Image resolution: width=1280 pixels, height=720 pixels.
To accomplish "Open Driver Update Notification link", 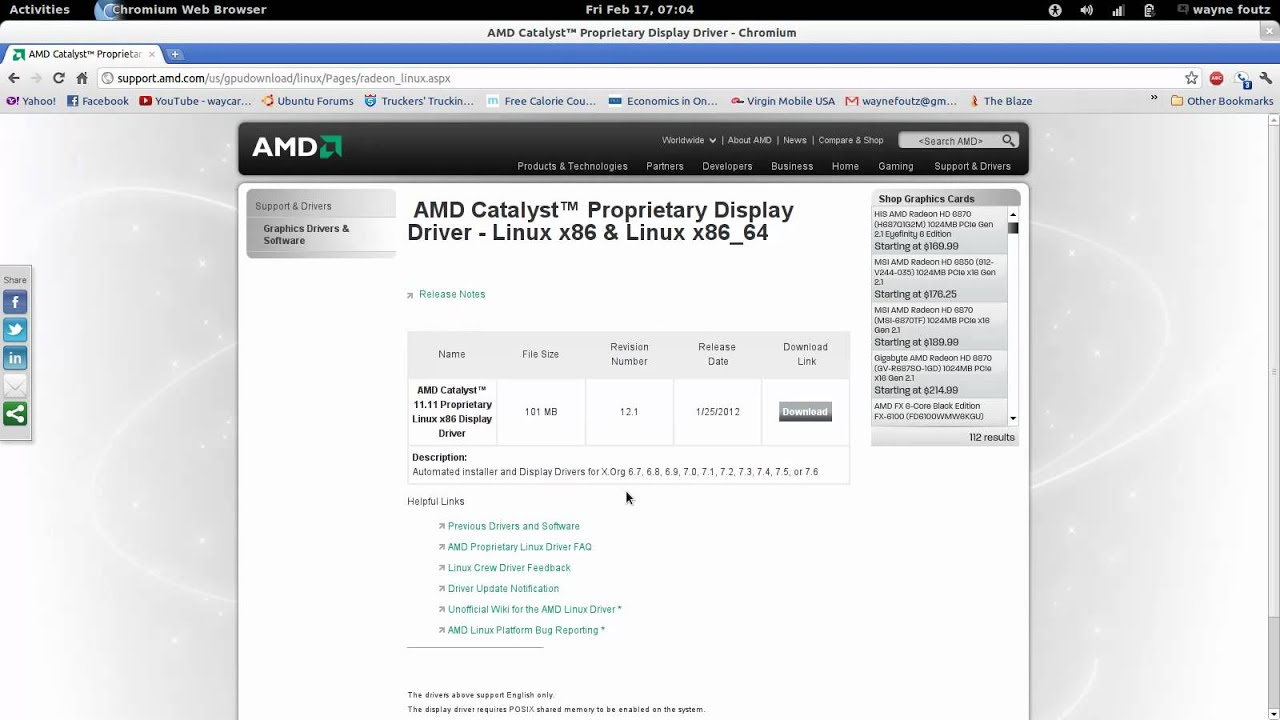I will [503, 589].
